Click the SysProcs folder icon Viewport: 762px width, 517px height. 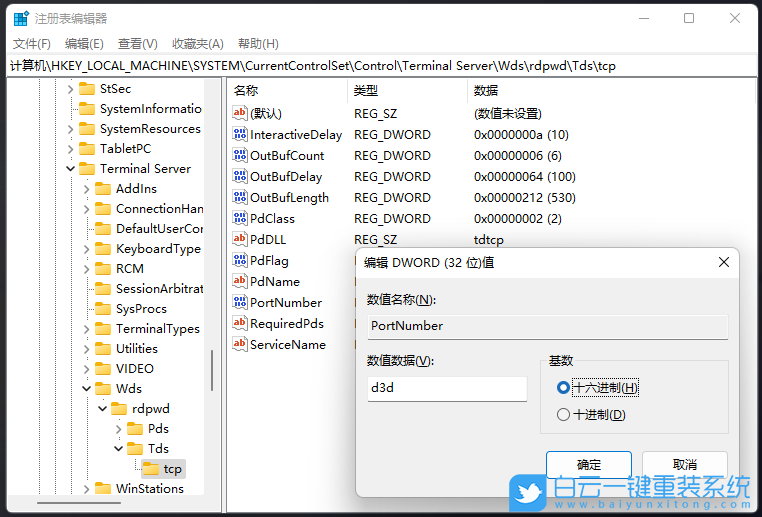coord(103,309)
